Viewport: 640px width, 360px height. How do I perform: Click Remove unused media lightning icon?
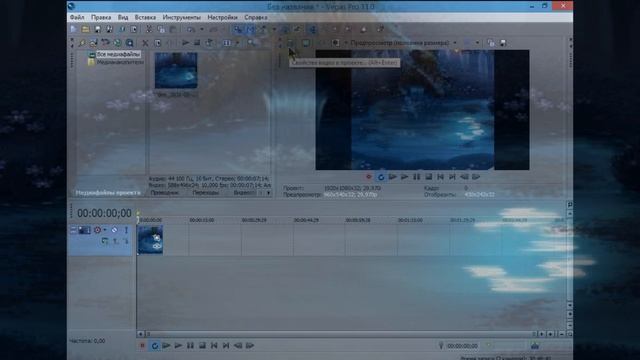click(x=82, y=42)
